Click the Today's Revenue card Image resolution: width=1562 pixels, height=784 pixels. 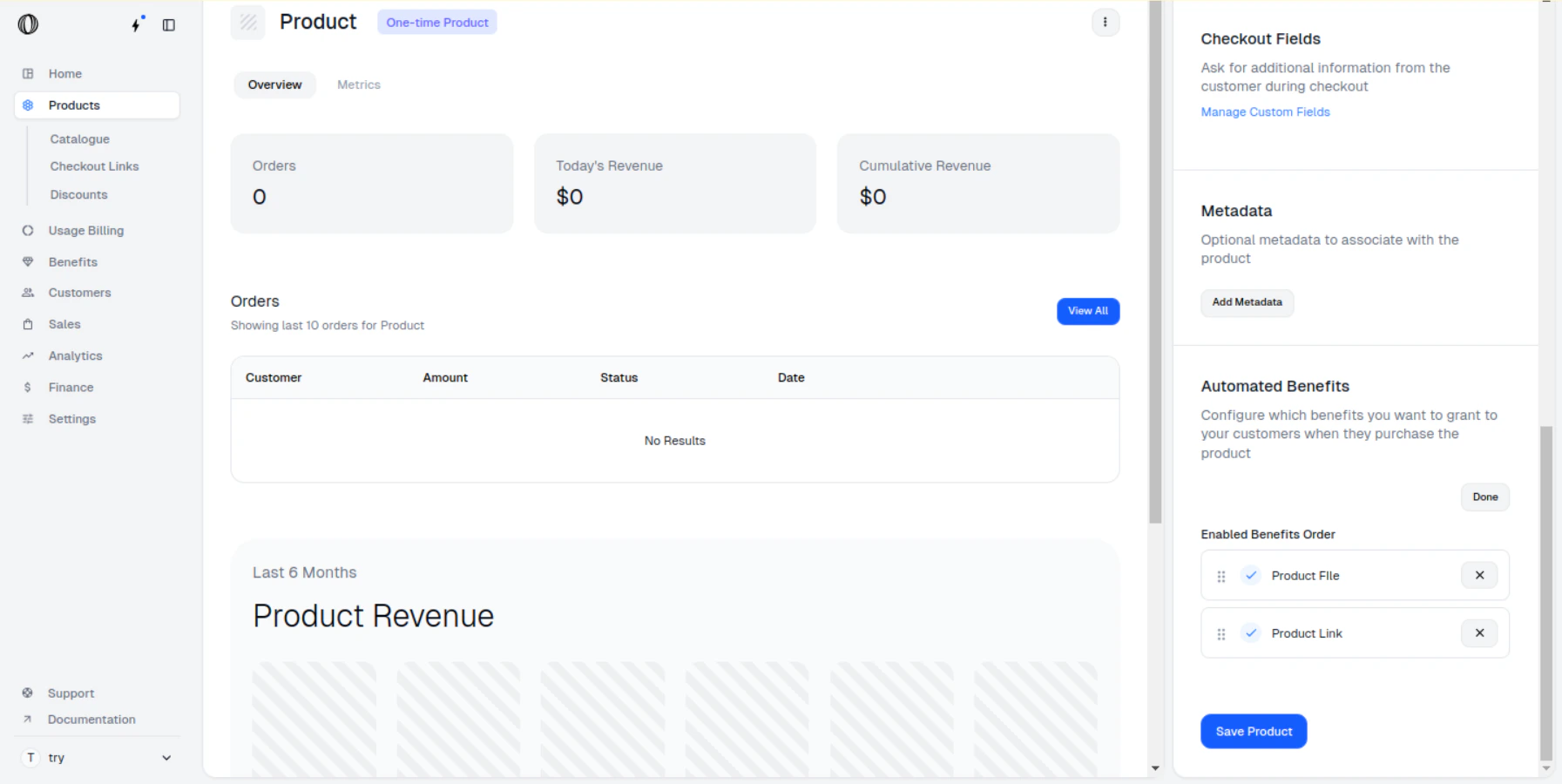675,183
